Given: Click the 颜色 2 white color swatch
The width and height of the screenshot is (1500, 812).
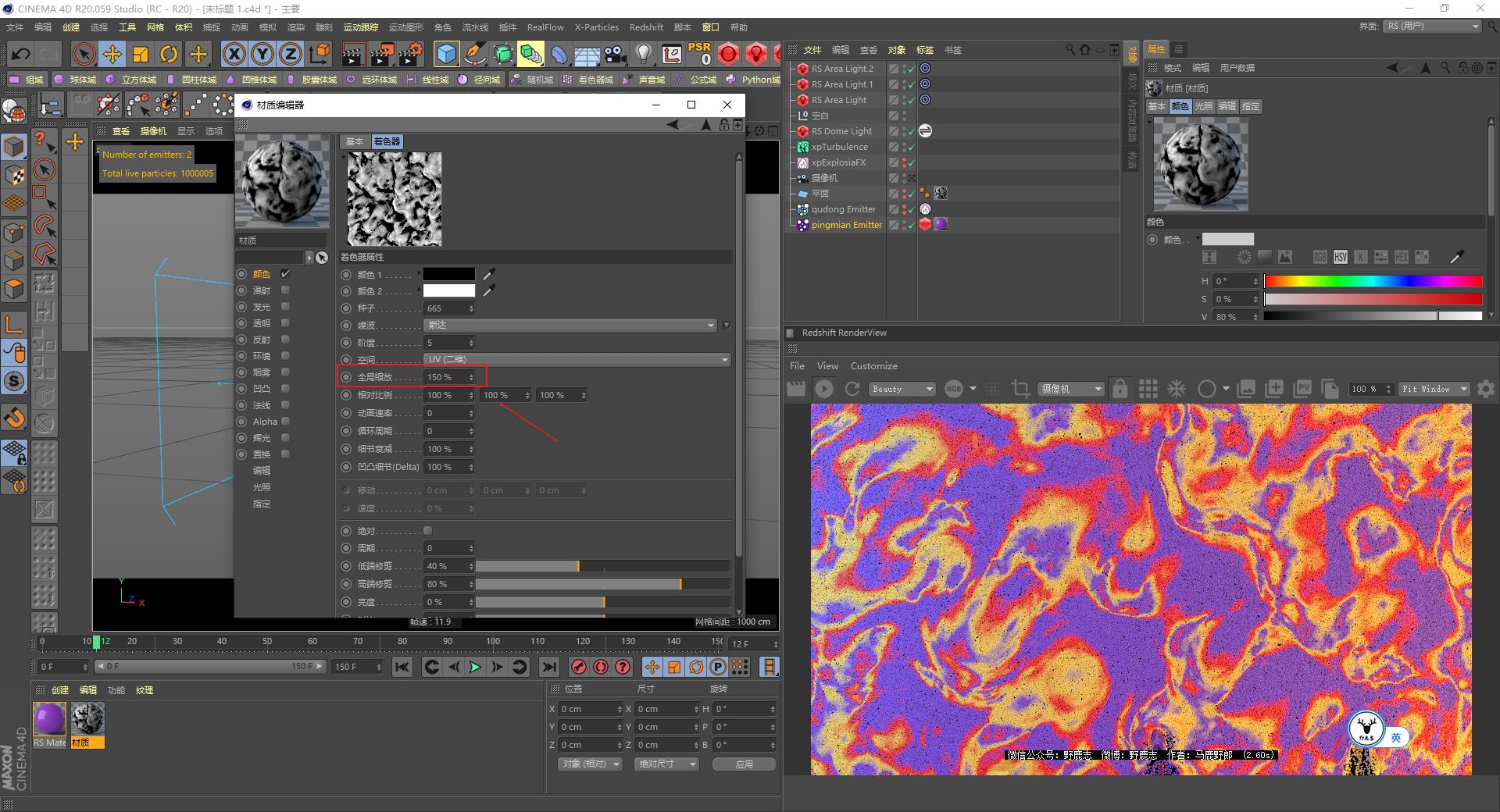Looking at the screenshot, I should click(449, 290).
